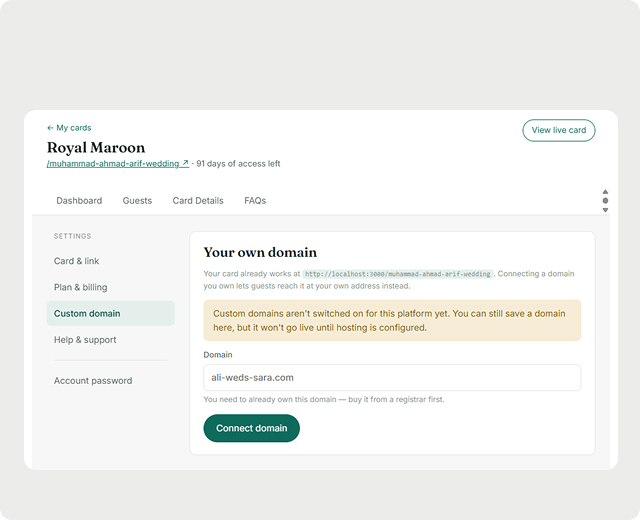Go to the FAQs tab
The height and width of the screenshot is (520, 640).
click(255, 200)
